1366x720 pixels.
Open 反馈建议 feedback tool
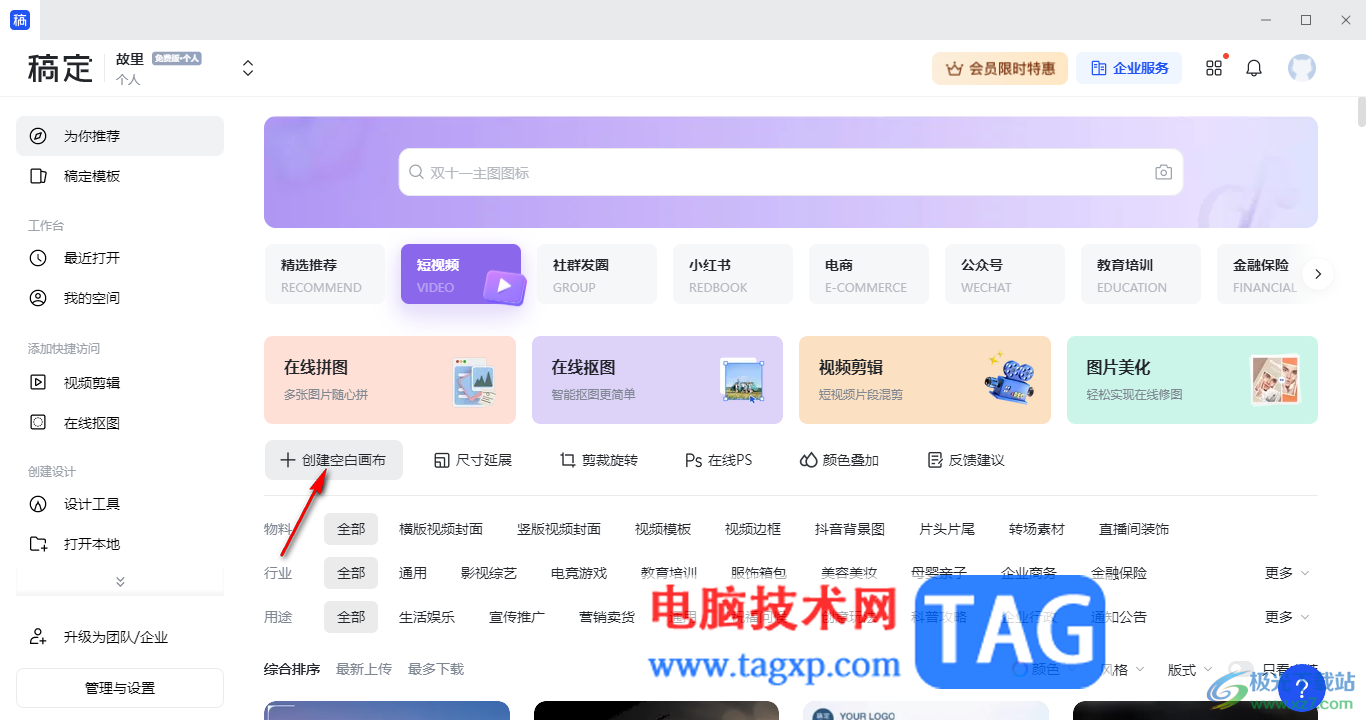pos(966,460)
